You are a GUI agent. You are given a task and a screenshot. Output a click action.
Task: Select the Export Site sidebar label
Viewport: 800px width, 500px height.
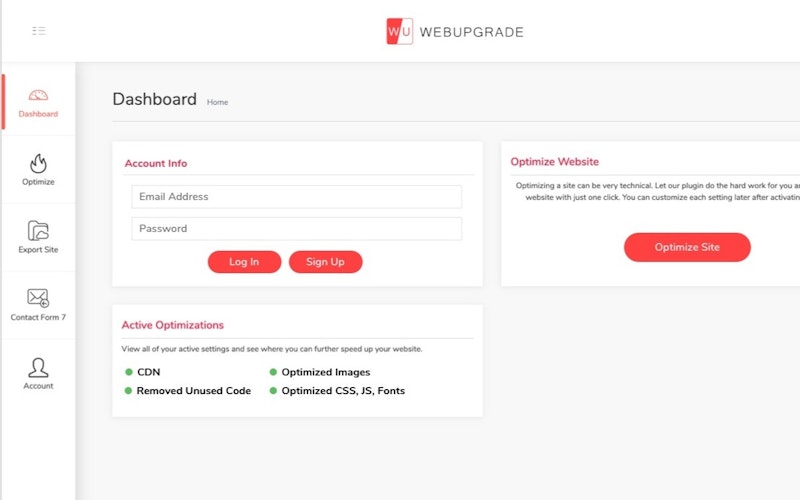38,249
